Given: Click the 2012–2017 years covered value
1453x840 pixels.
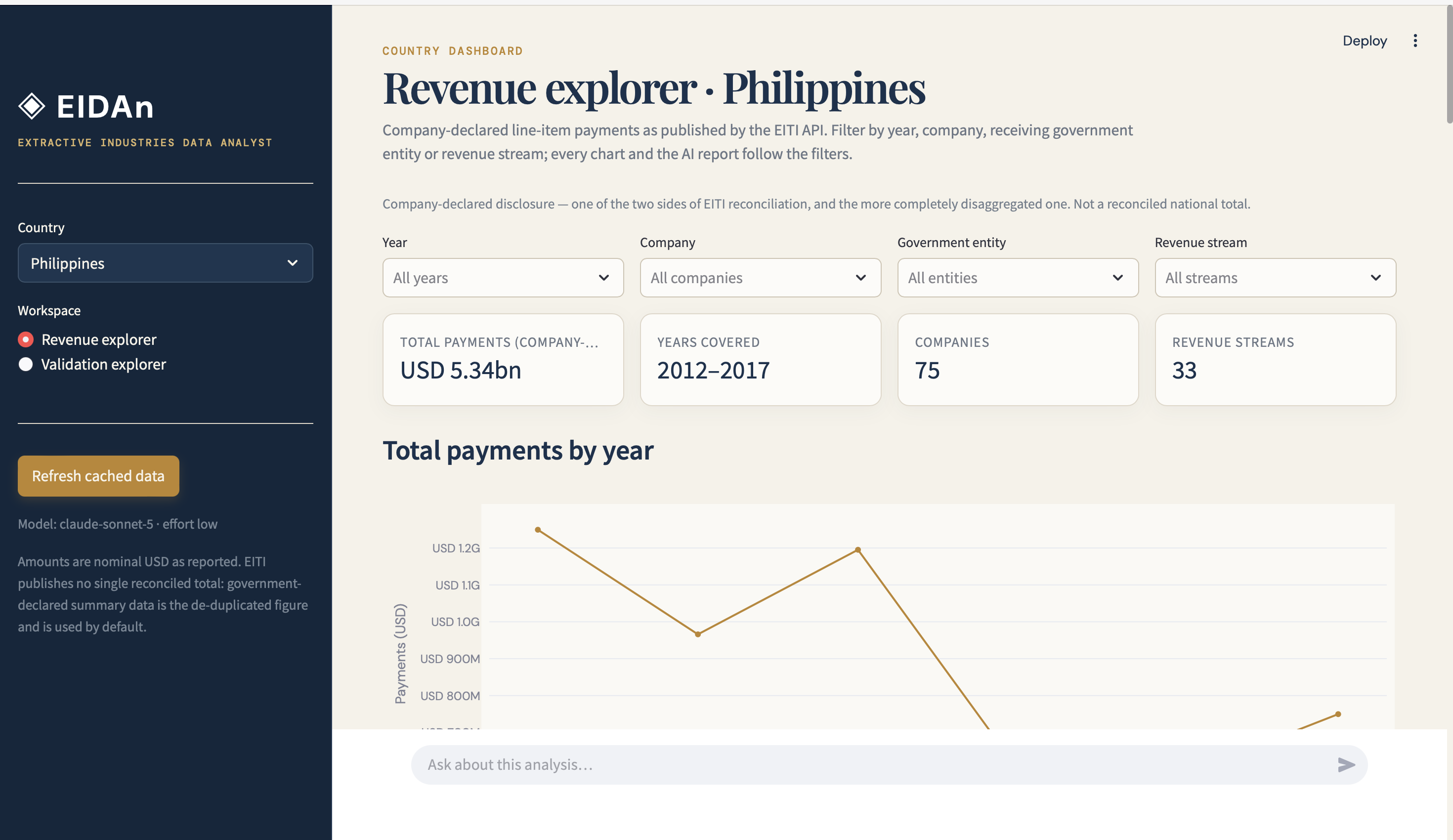Looking at the screenshot, I should pos(713,370).
